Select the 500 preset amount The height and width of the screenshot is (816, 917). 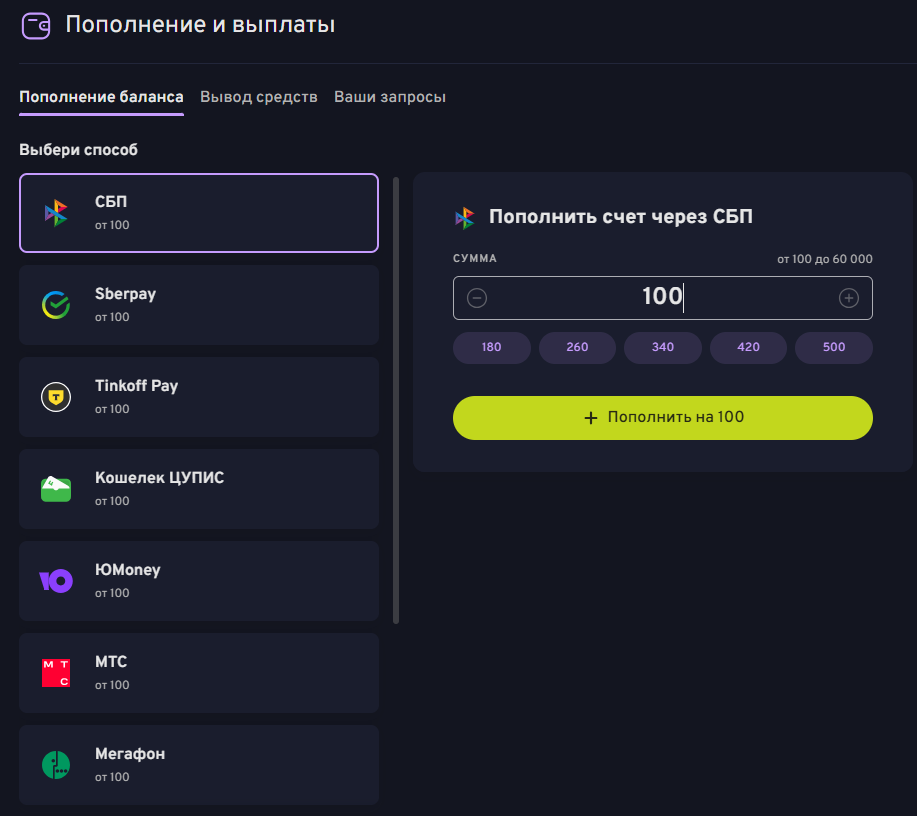click(x=834, y=348)
